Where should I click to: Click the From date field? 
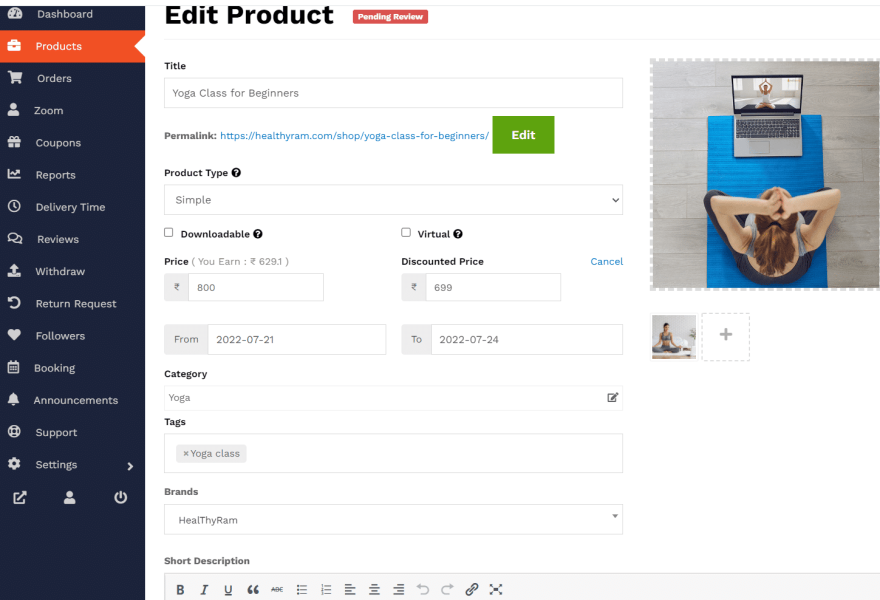pyautogui.click(x=297, y=339)
